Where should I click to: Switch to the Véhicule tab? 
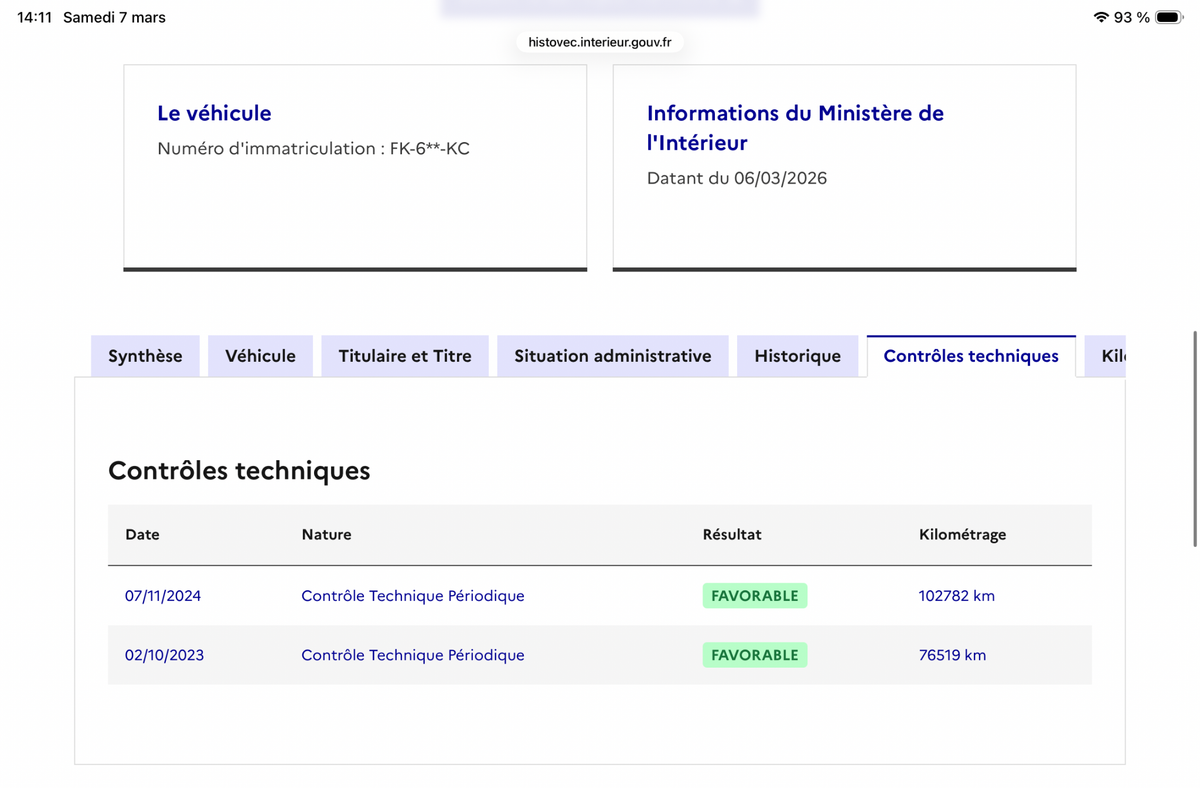(260, 356)
